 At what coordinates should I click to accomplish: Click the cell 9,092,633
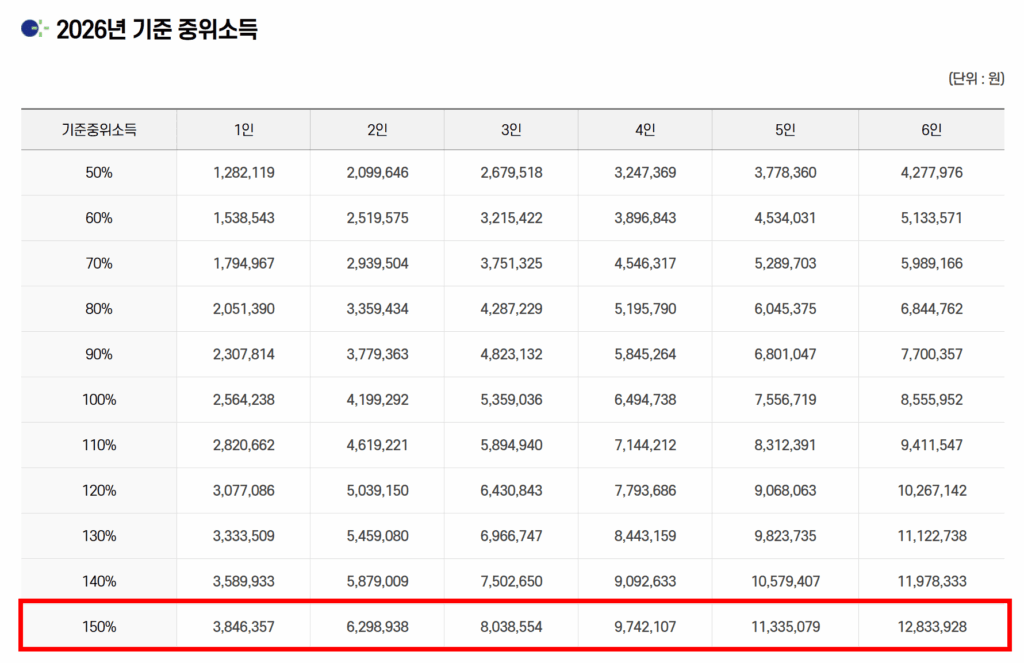[645, 581]
